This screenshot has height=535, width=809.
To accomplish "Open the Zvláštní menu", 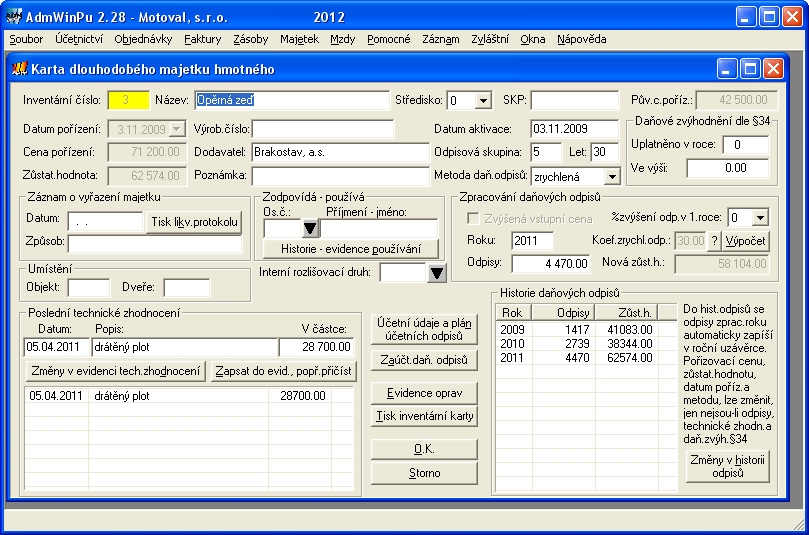I will point(490,39).
